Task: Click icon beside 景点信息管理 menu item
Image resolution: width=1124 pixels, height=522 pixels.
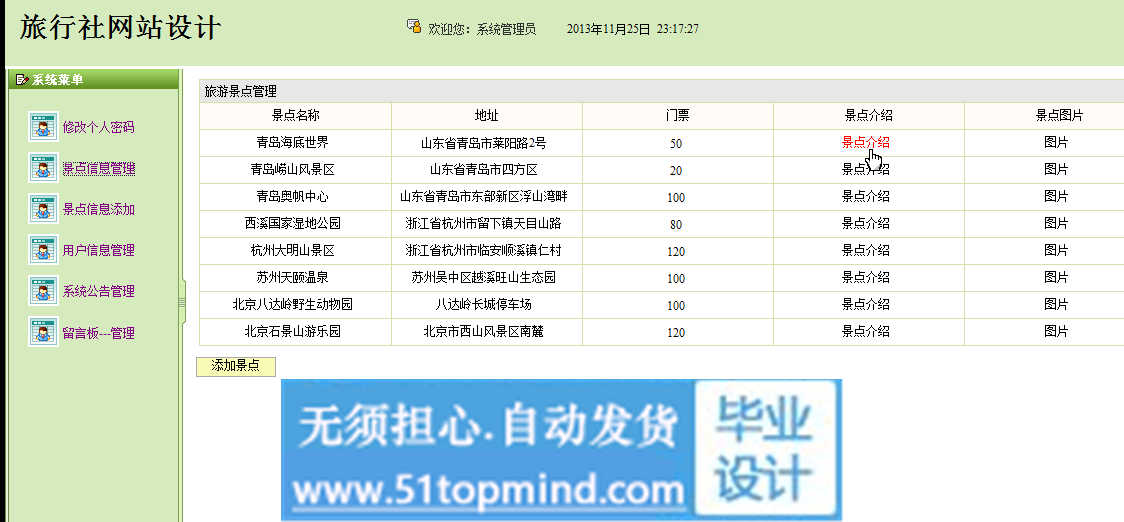Action: point(43,168)
